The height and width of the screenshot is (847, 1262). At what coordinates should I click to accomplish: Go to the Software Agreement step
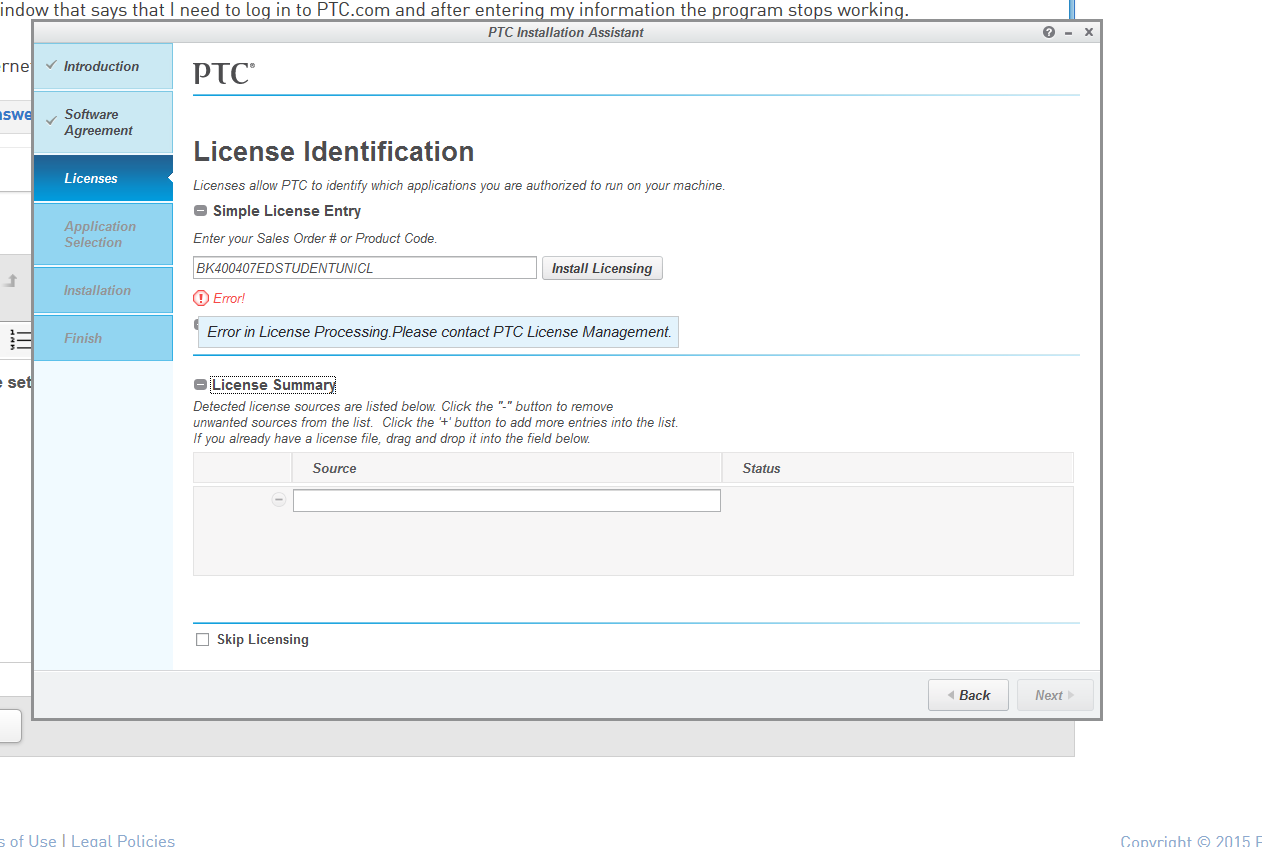102,122
